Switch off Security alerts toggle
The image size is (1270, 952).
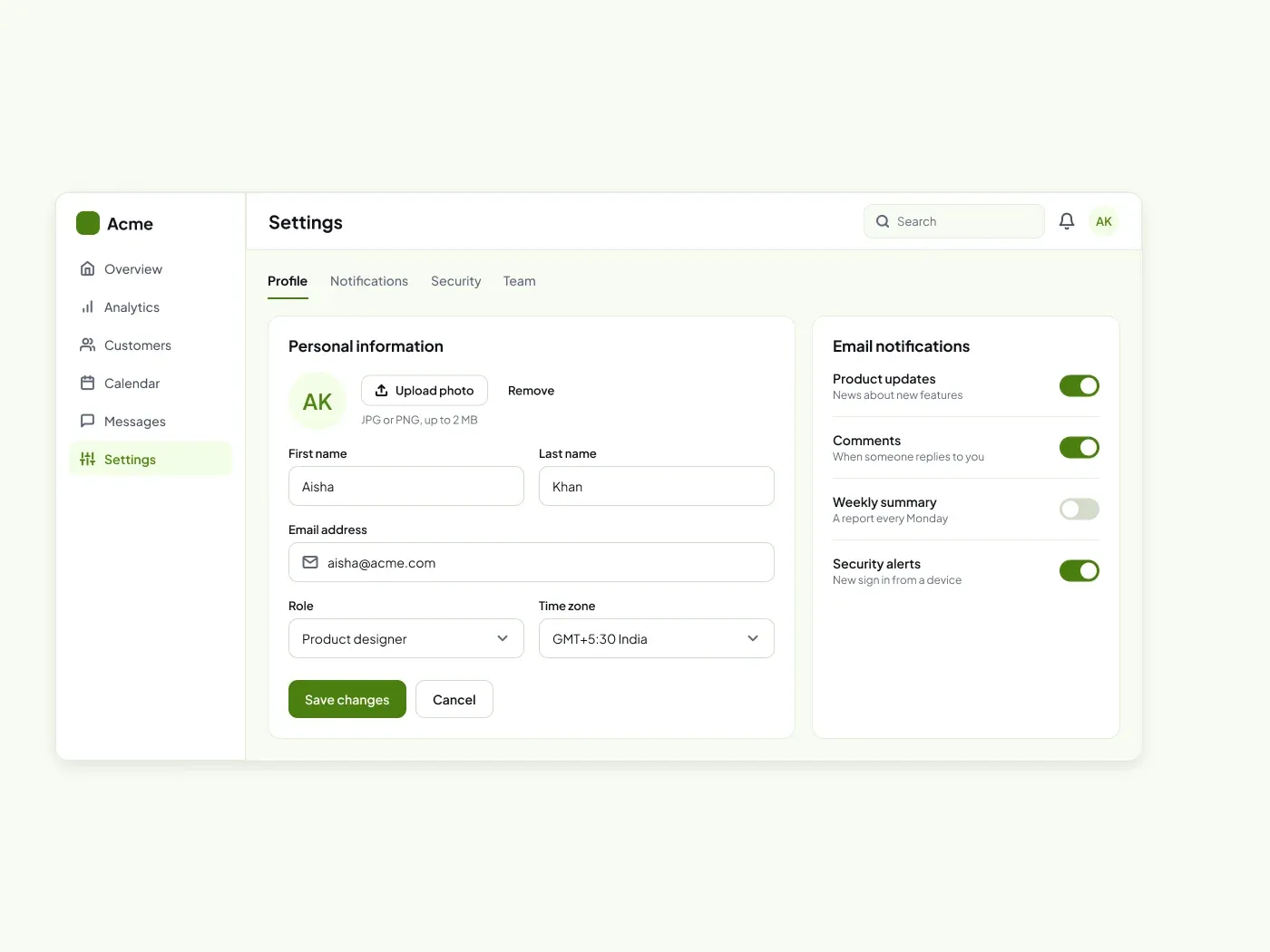(x=1079, y=570)
